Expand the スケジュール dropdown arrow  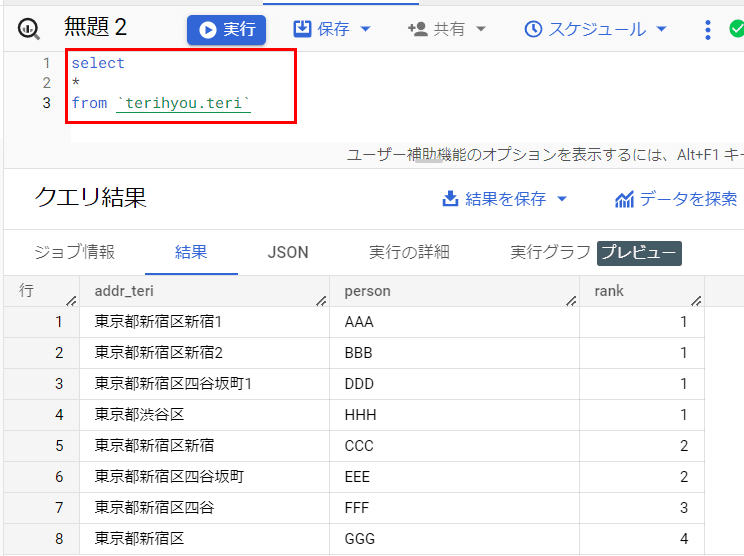[661, 29]
